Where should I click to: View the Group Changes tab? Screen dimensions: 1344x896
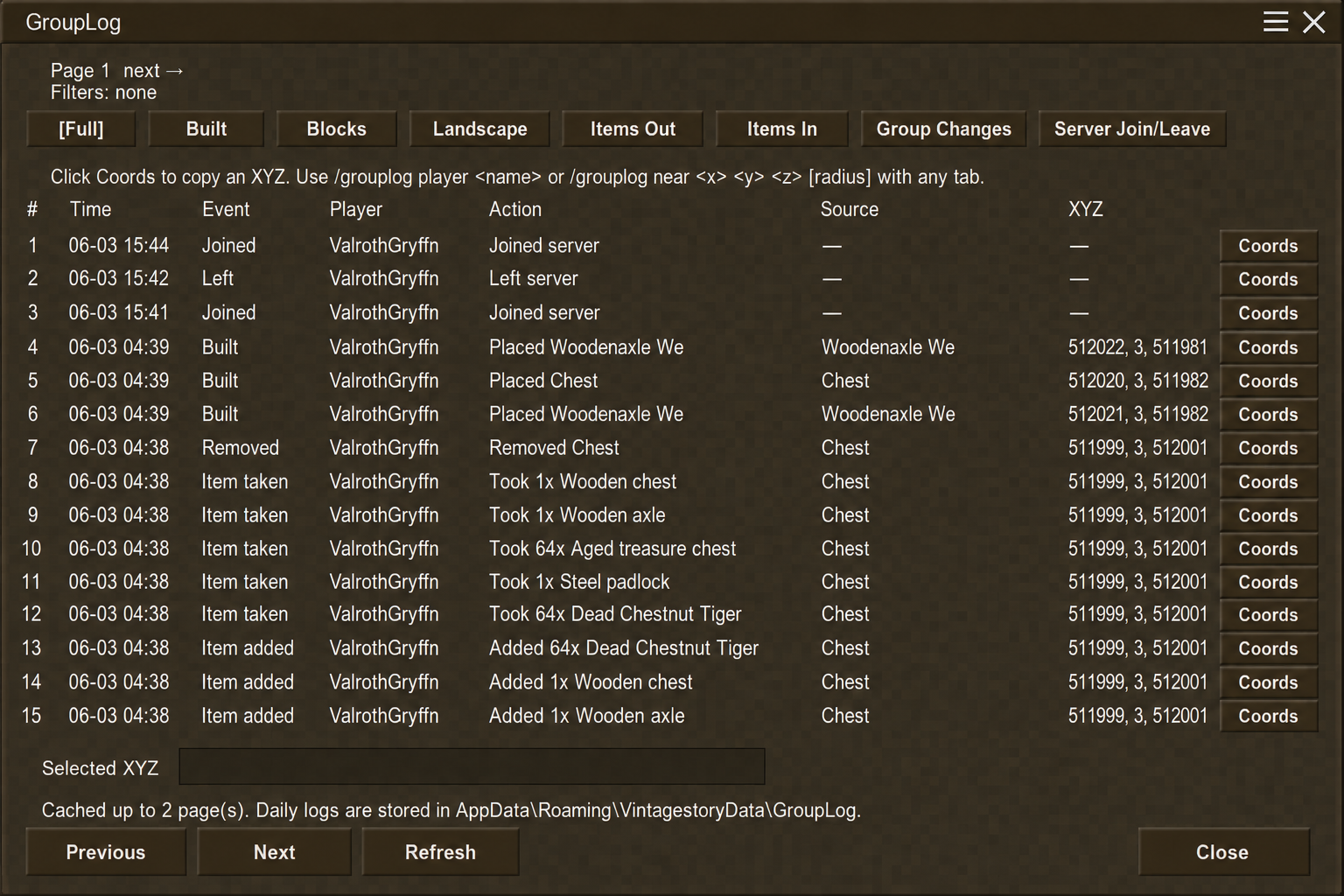tap(943, 129)
